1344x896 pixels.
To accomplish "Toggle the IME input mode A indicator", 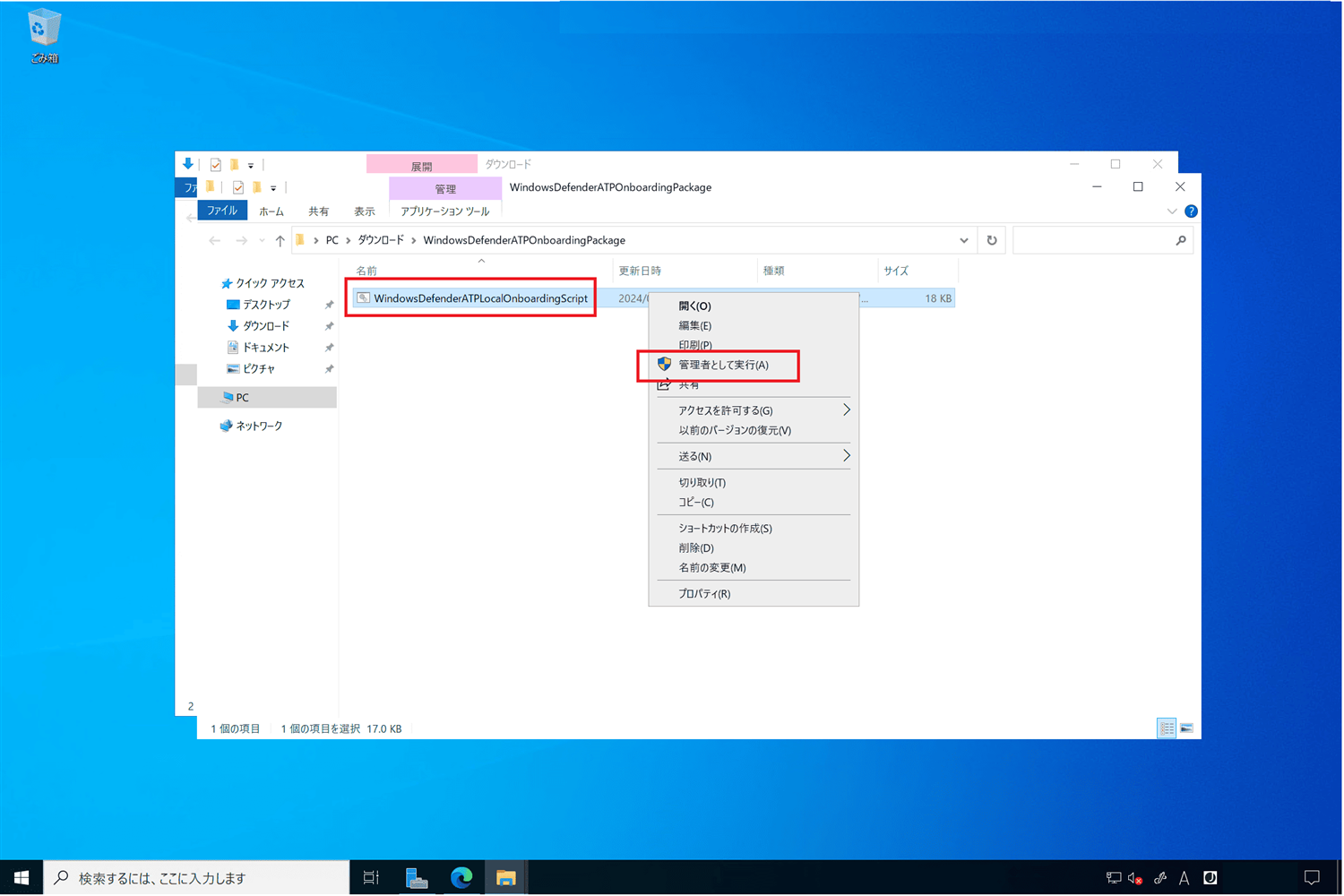I will tap(1184, 878).
